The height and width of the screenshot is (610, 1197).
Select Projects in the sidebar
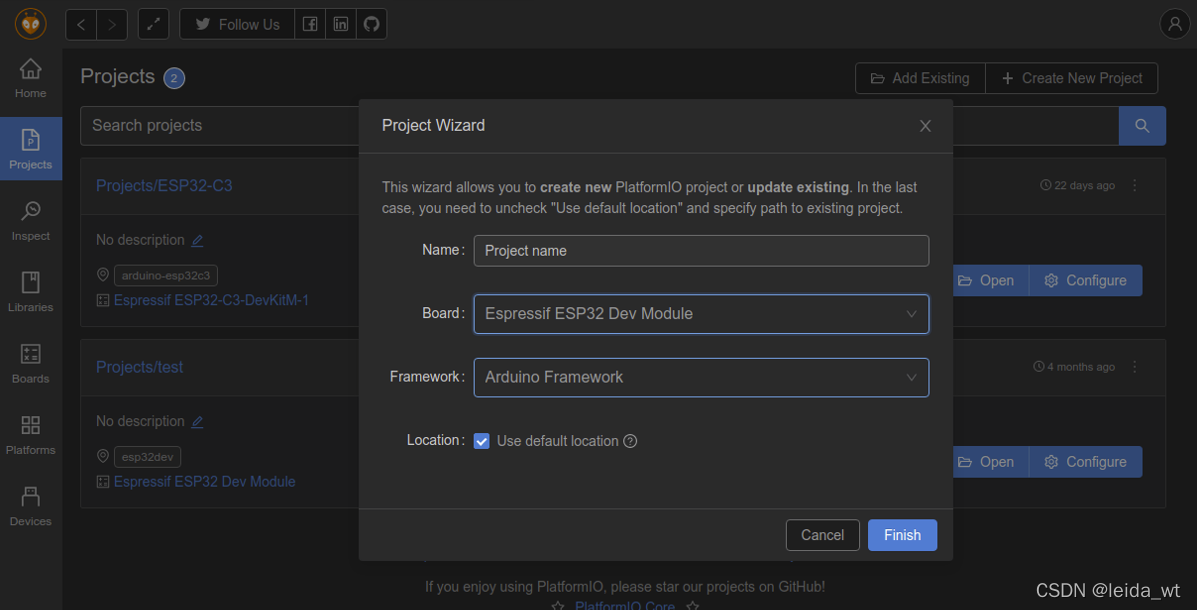pos(31,149)
